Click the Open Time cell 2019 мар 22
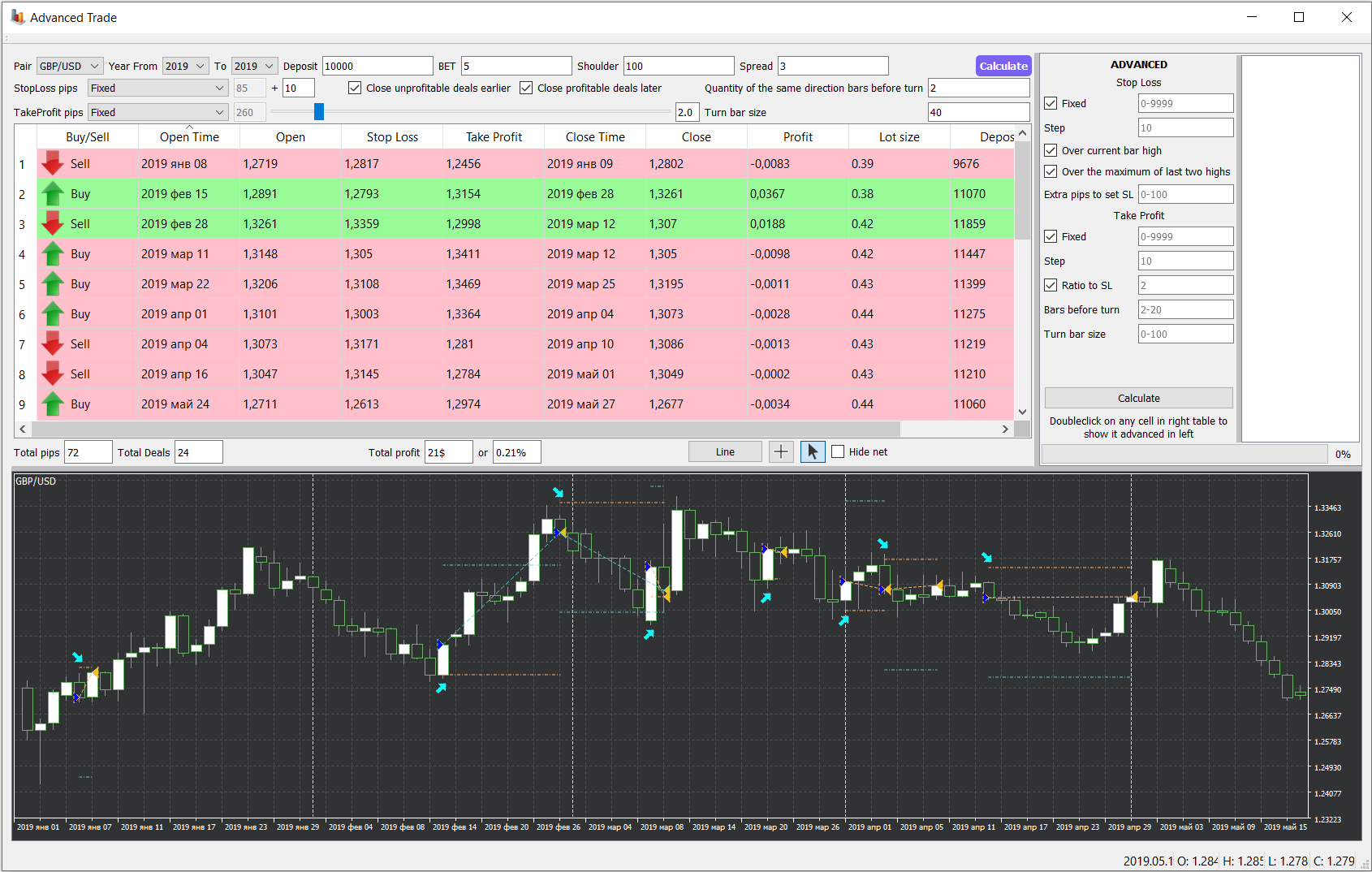 pos(189,283)
